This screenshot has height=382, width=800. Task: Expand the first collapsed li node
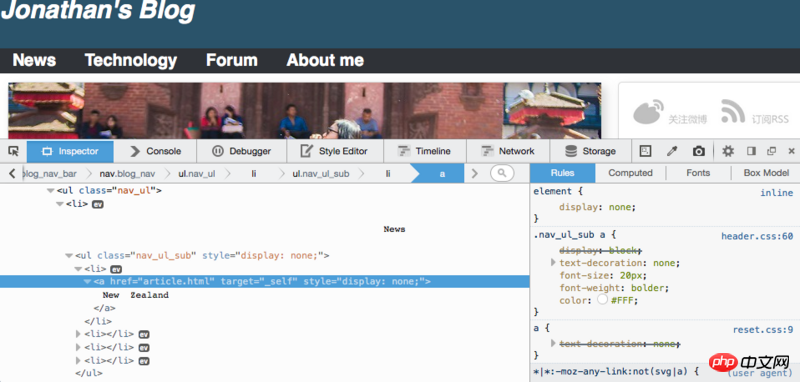(78, 334)
